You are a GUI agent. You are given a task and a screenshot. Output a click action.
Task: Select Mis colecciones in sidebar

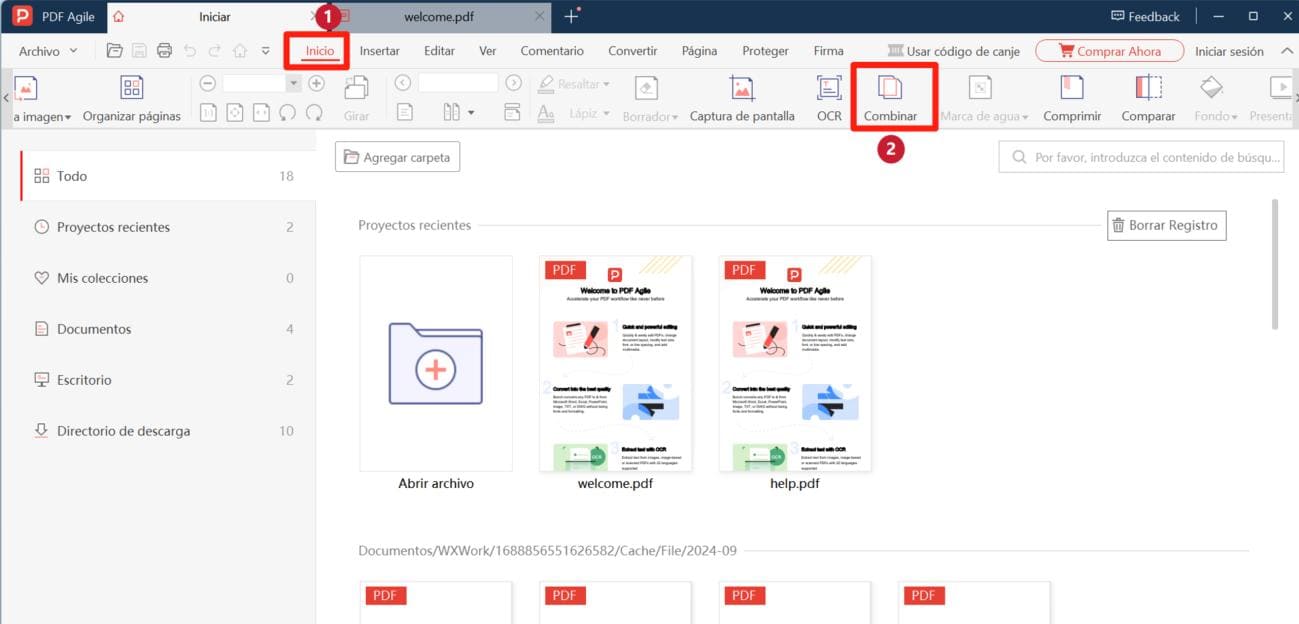[167, 278]
